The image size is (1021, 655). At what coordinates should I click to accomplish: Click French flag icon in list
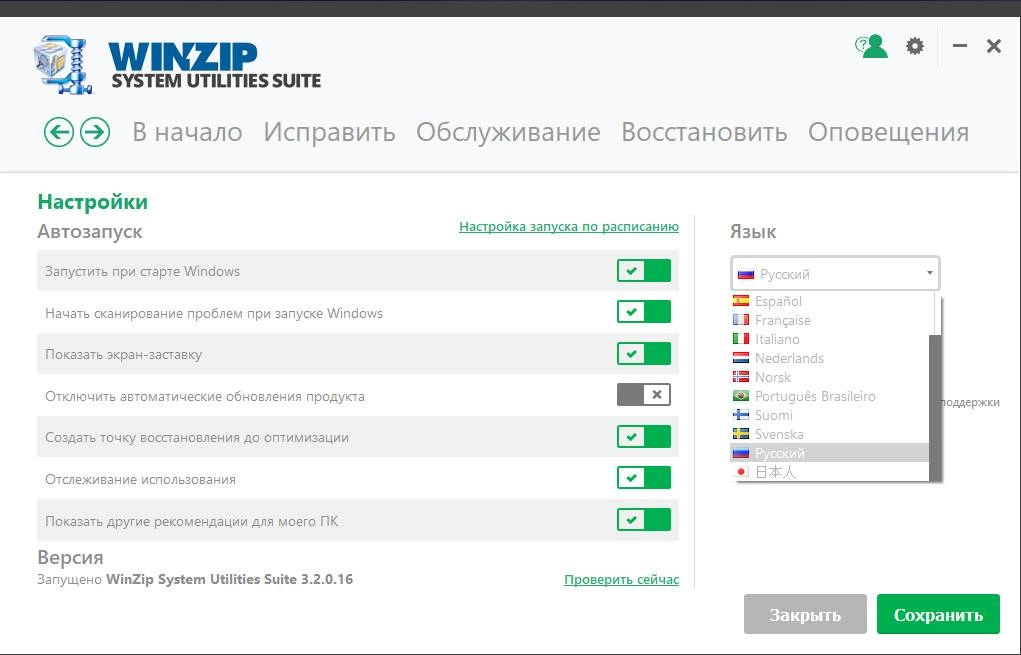[741, 320]
